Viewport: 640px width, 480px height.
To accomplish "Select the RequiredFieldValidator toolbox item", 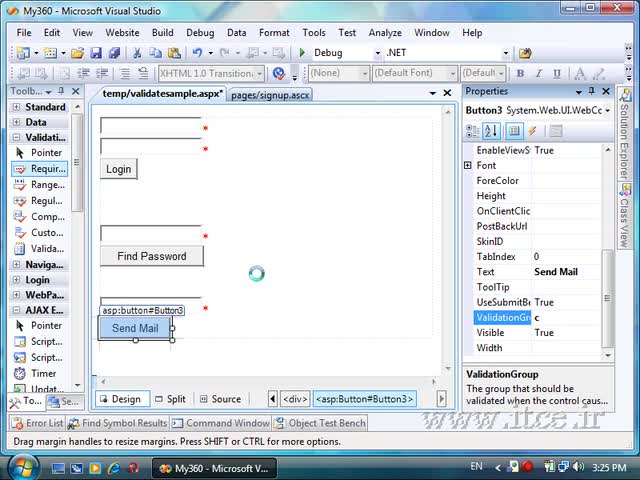I will click(x=40, y=169).
